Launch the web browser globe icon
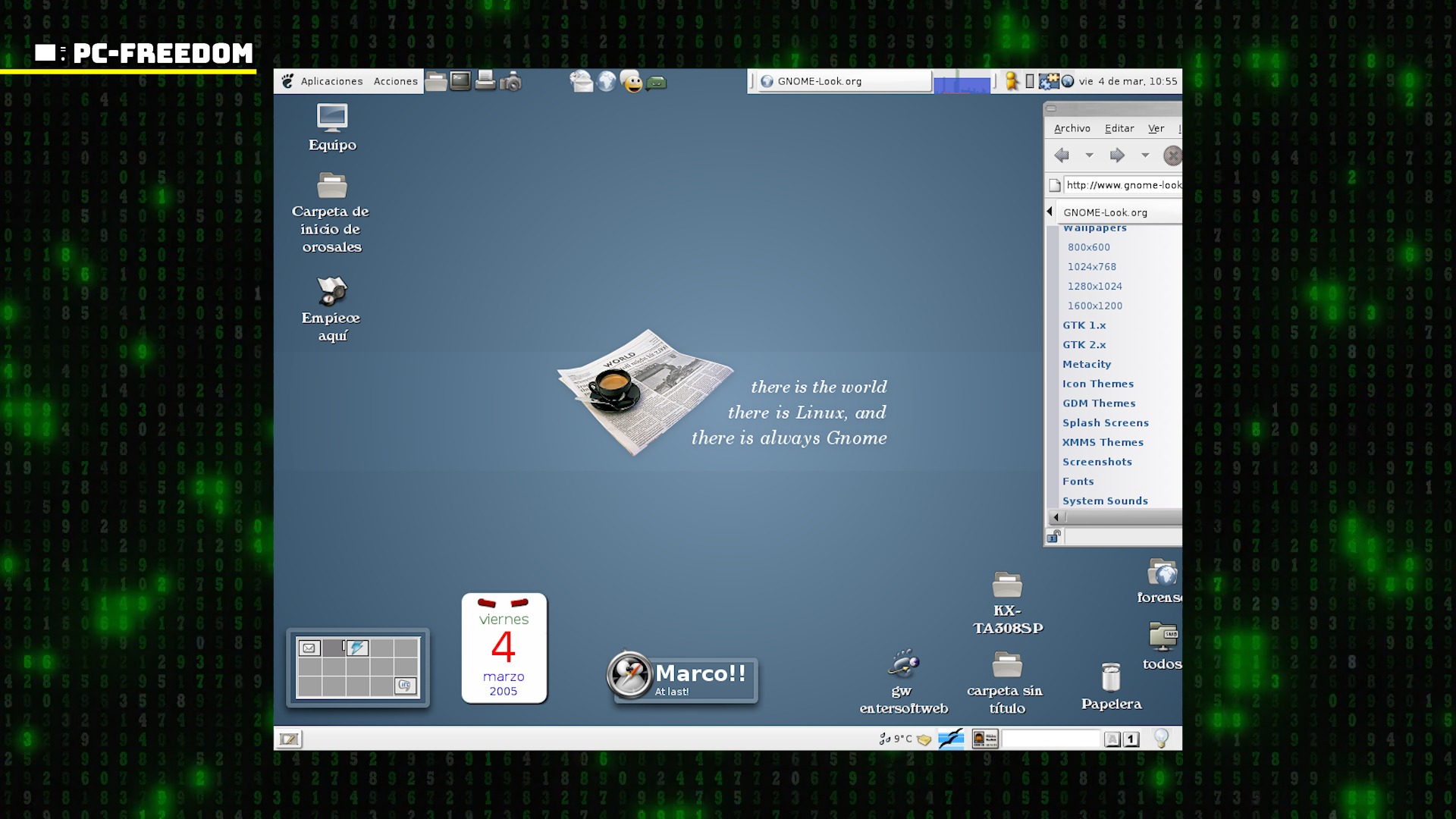Viewport: 1456px width, 819px height. coord(607,81)
